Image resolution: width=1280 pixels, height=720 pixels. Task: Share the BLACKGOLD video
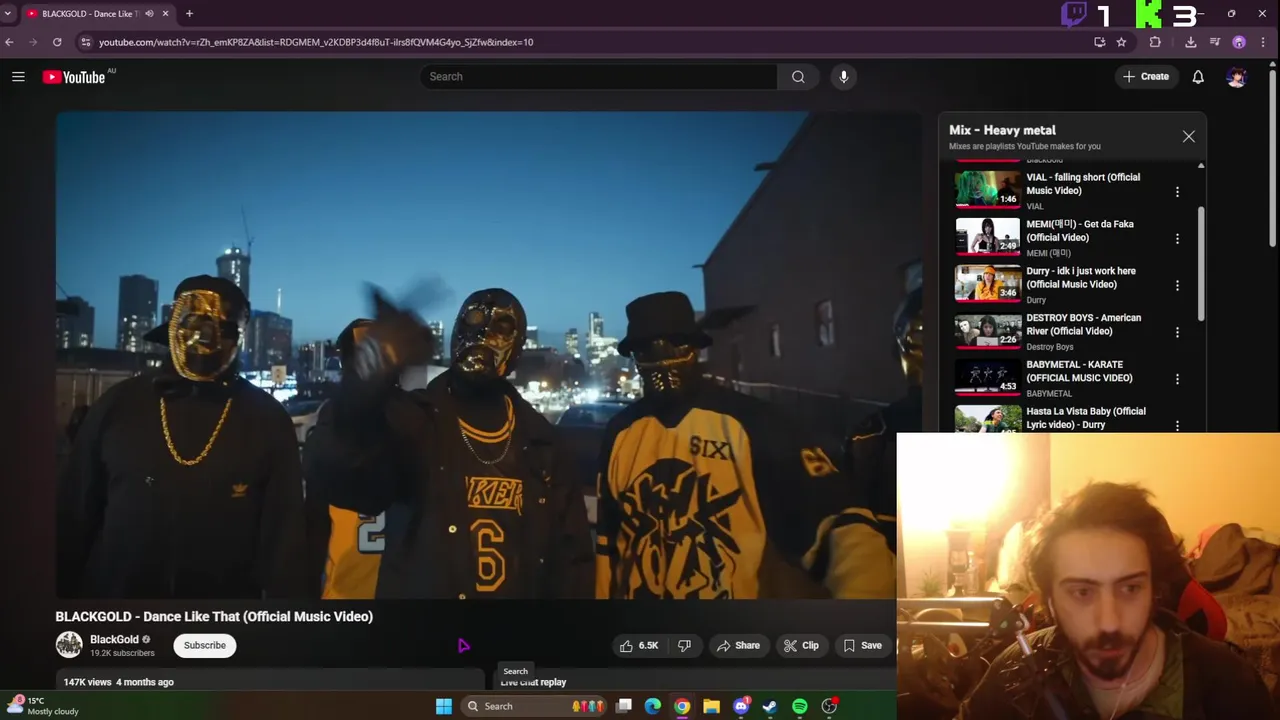[x=738, y=646]
